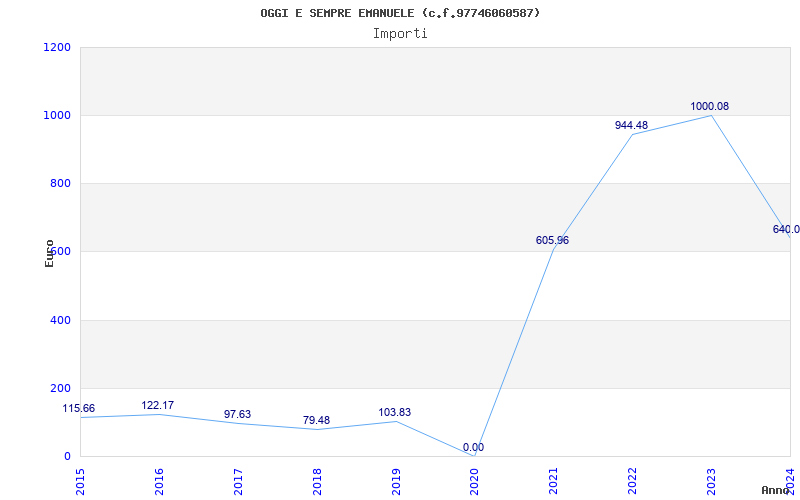Click the 2021 x-axis label

[554, 482]
